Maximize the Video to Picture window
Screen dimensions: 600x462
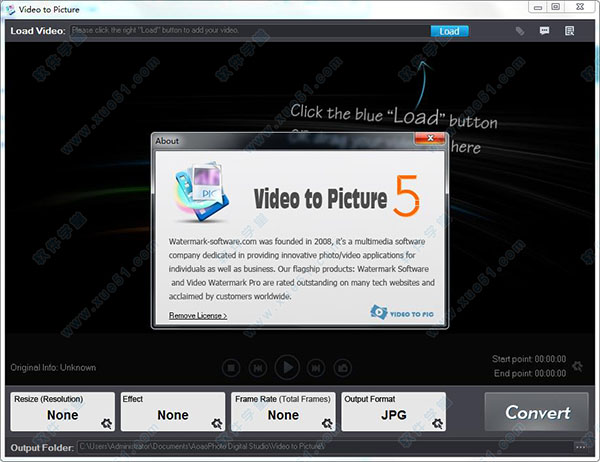pos(556,7)
